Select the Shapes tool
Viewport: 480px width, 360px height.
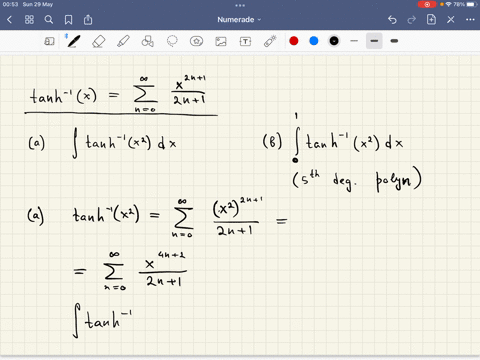click(x=148, y=41)
